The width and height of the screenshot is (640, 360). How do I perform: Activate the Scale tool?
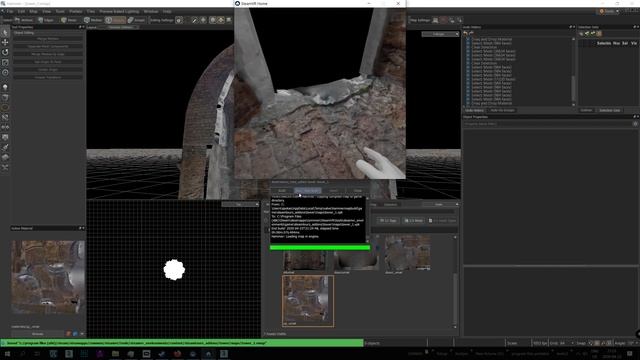click(5, 62)
